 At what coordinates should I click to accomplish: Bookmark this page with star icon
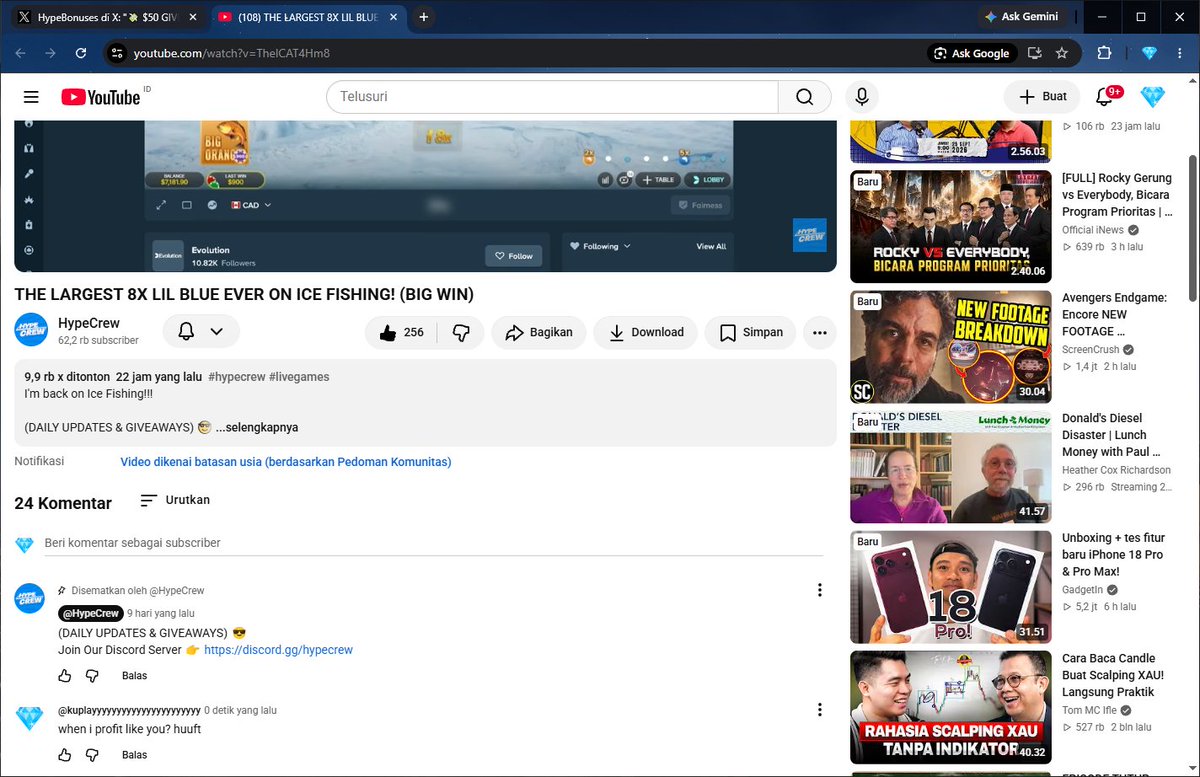point(1062,53)
